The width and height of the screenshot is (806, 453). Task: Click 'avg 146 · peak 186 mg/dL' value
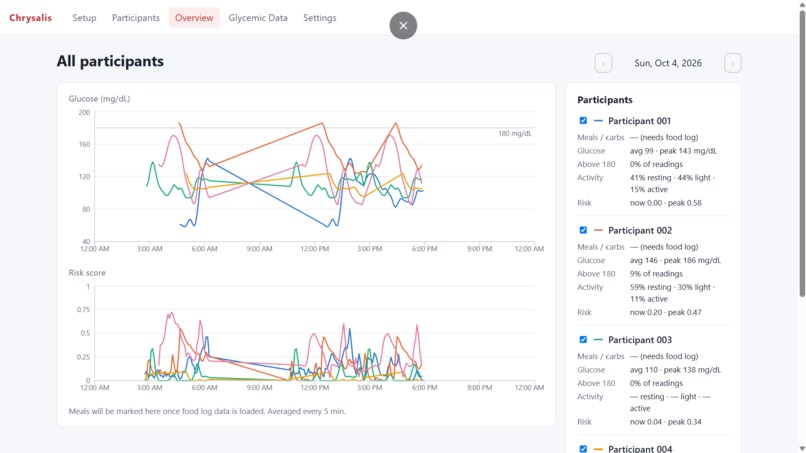pos(675,260)
